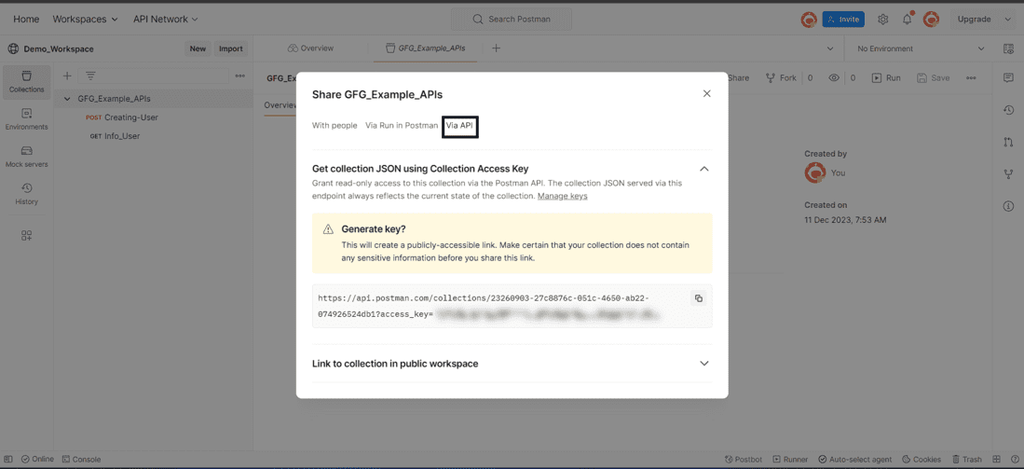Open the tabs overflow chevron
Screen dimensions: 1024x469
[830, 49]
